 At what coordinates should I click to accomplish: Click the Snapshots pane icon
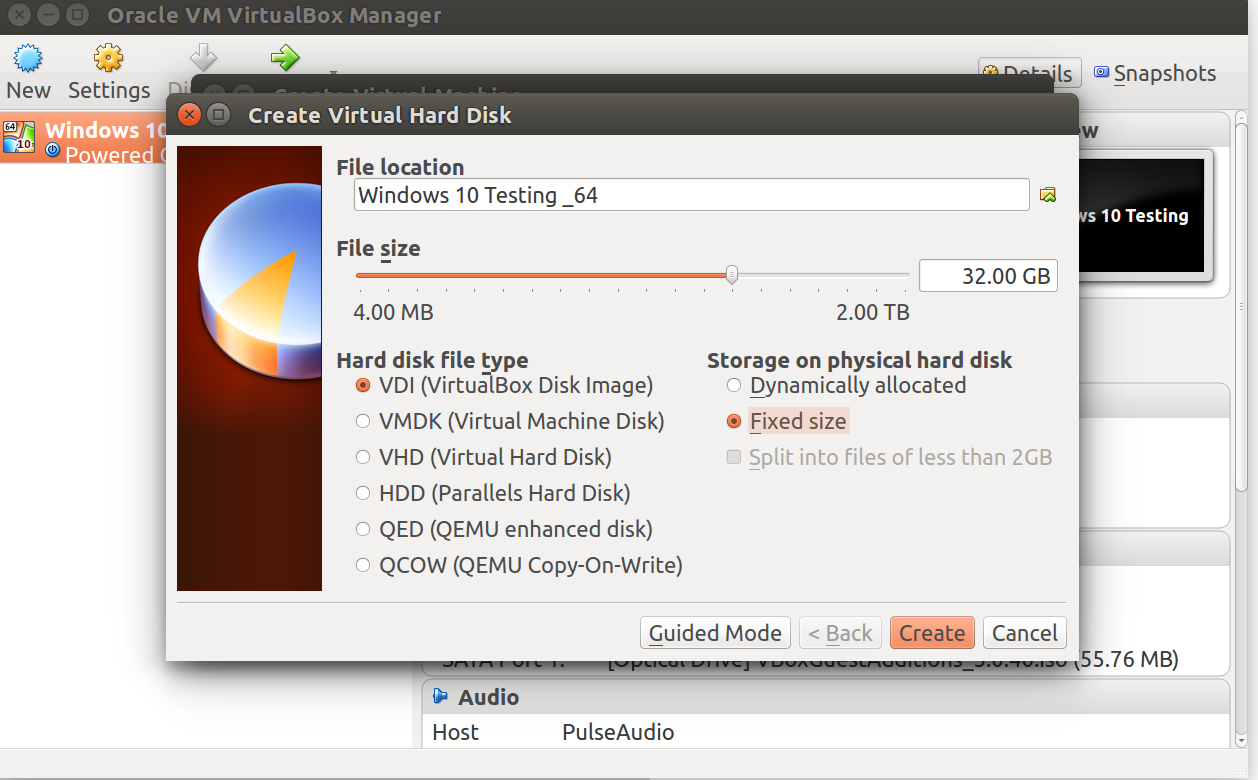1102,72
